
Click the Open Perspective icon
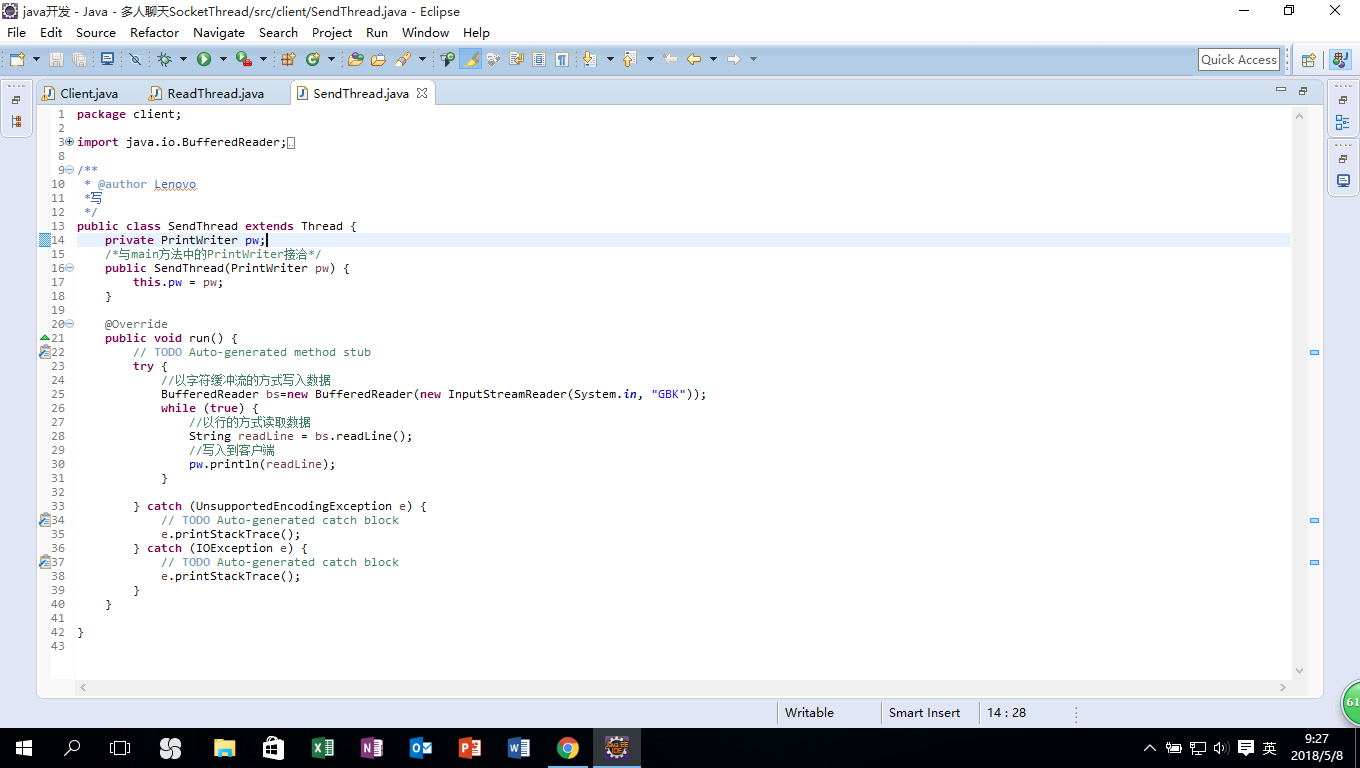click(1308, 60)
